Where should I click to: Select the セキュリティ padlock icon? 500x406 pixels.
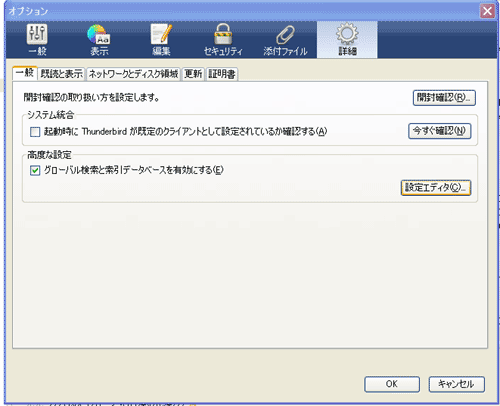(223, 40)
